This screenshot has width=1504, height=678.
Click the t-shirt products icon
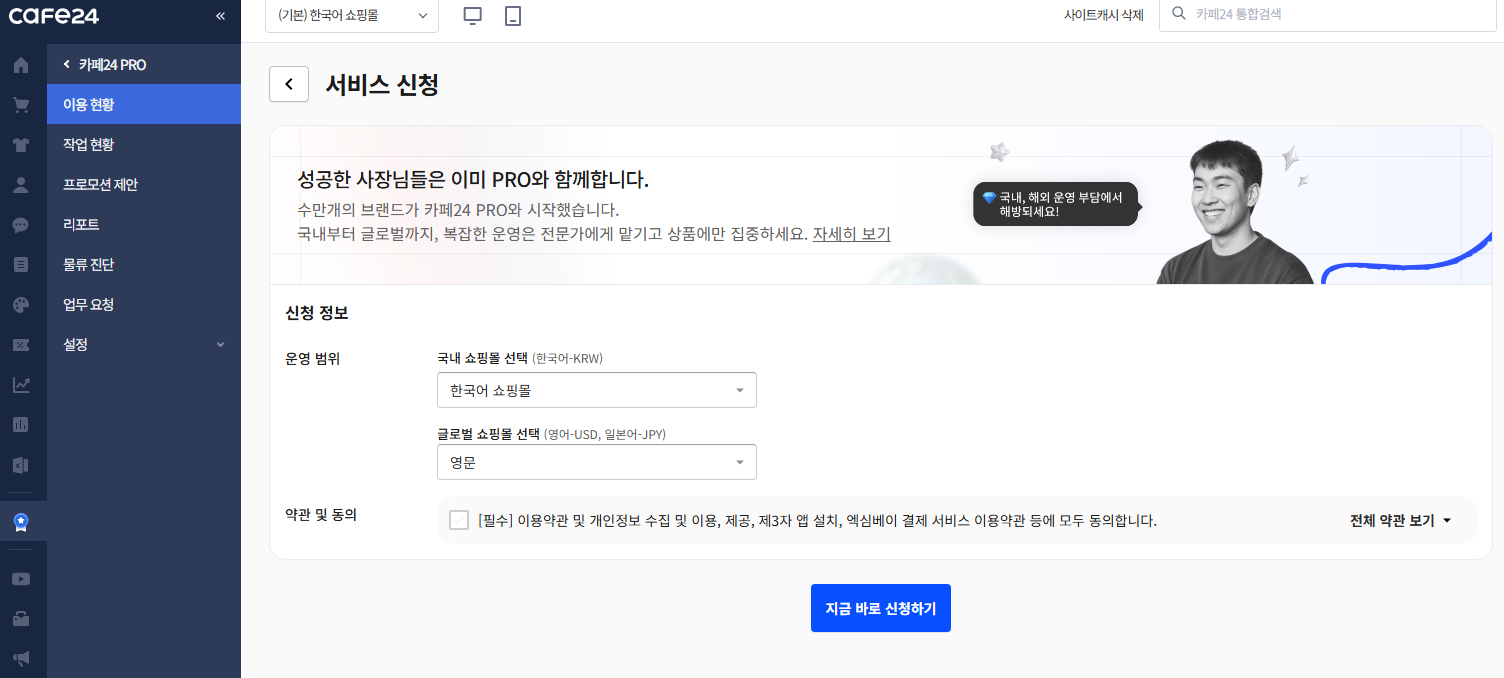tap(21, 144)
